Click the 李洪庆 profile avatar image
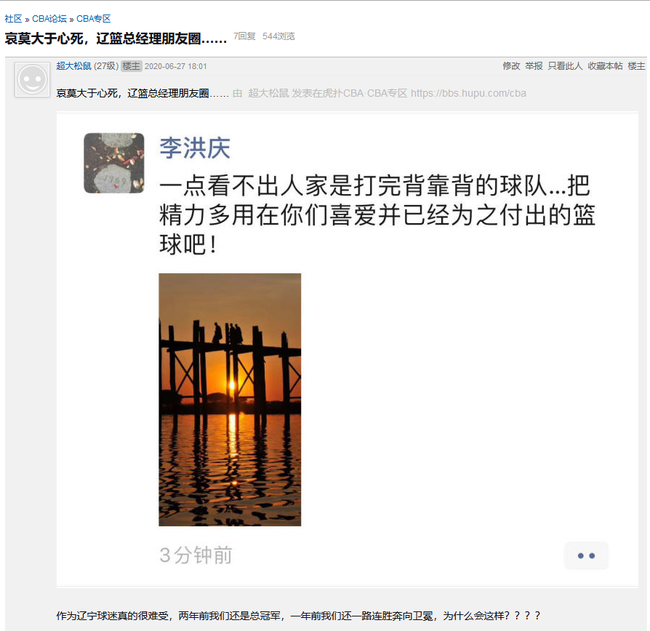This screenshot has height=631, width=650. click(x=114, y=163)
